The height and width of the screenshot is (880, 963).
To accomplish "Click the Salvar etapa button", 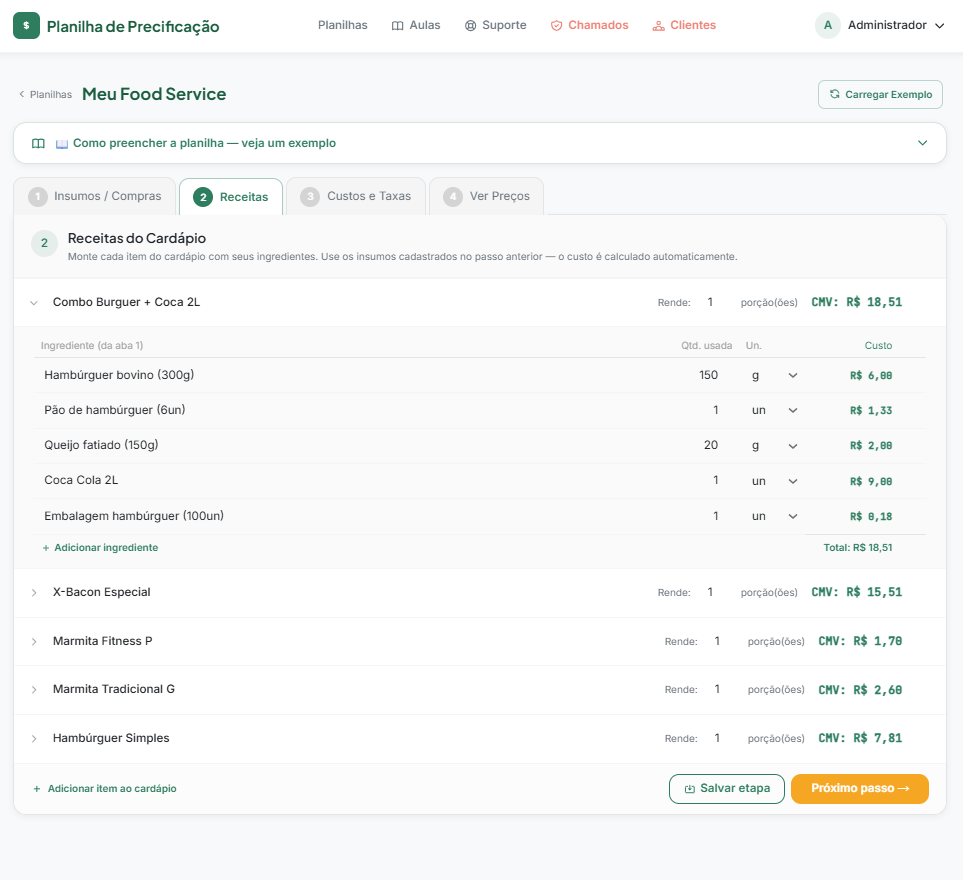I will click(x=727, y=788).
